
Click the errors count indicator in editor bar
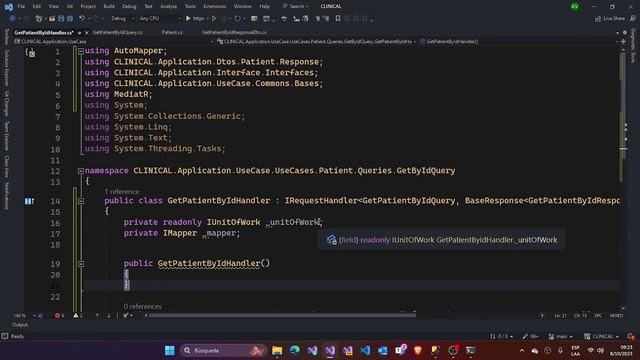pyautogui.click(x=60, y=316)
